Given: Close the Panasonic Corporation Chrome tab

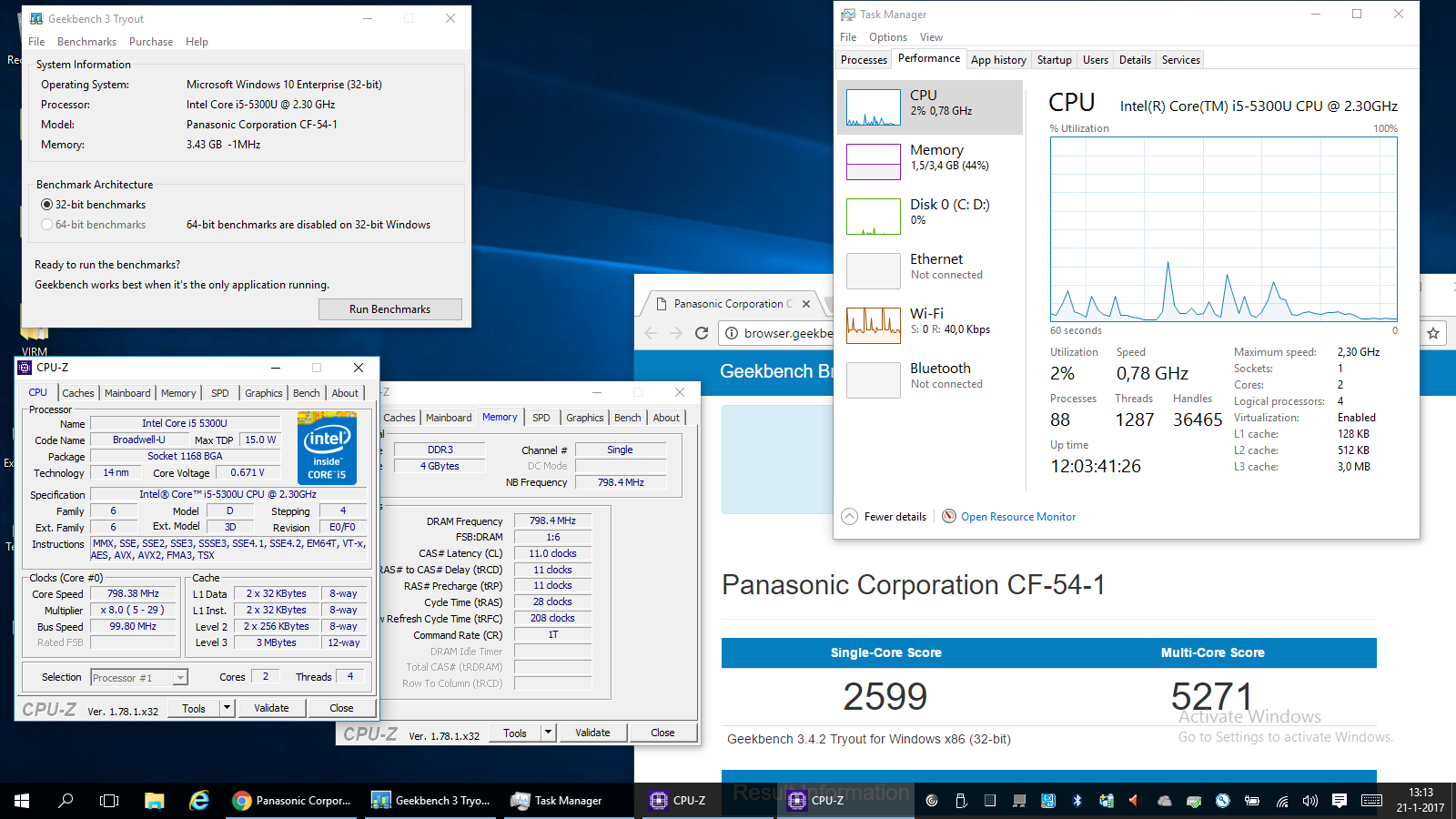Looking at the screenshot, I should click(x=806, y=304).
